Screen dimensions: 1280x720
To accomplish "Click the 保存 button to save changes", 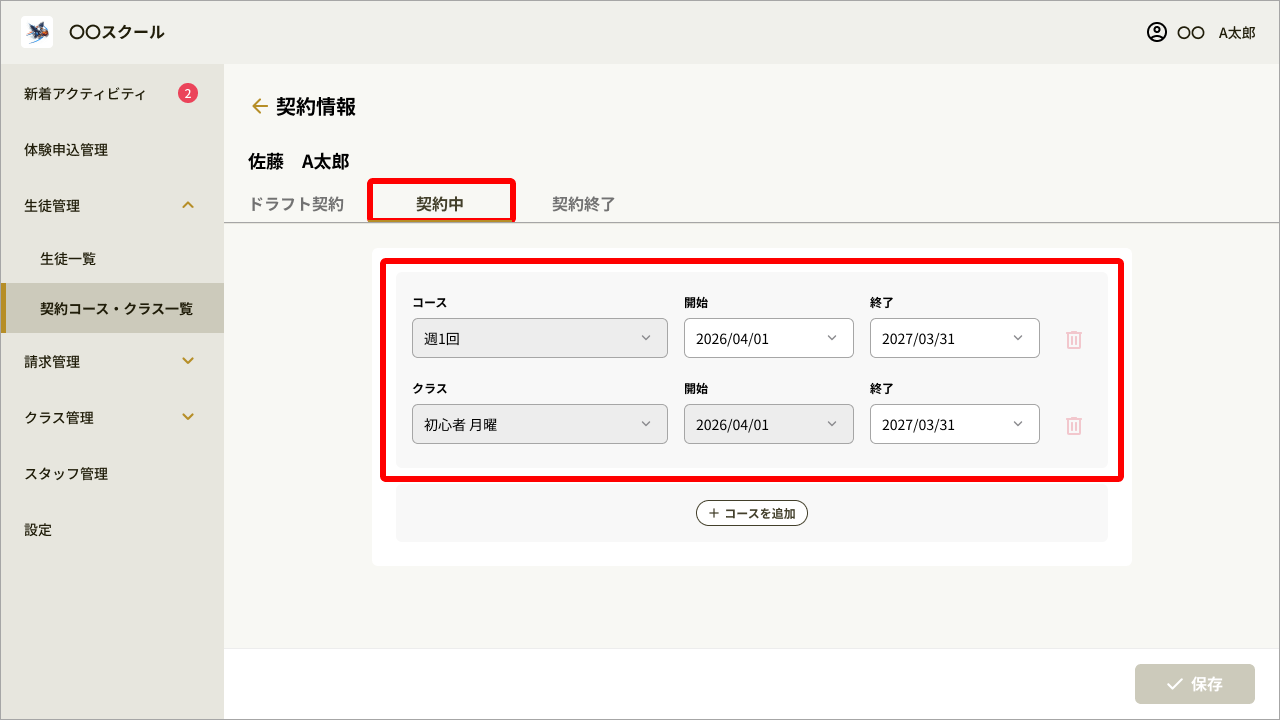I will point(1195,684).
